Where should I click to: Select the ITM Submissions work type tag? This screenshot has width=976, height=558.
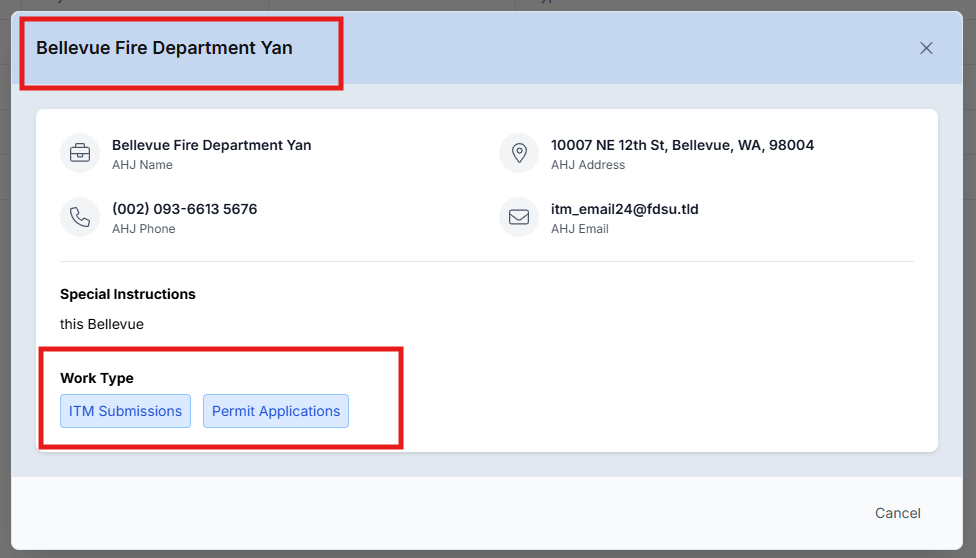pyautogui.click(x=125, y=411)
